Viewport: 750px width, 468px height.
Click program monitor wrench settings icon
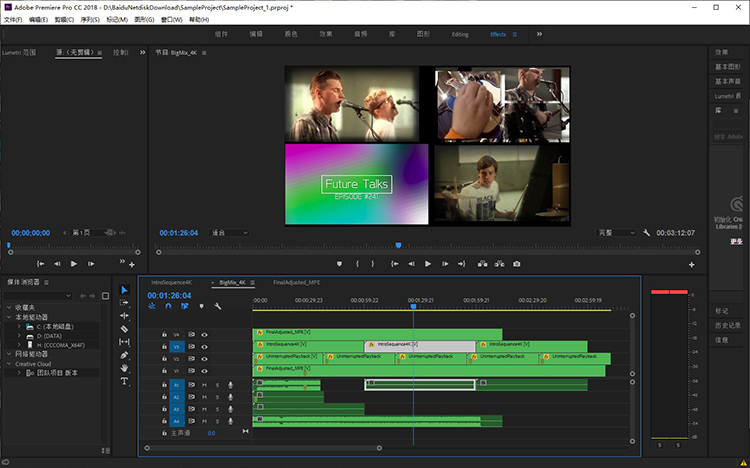click(647, 233)
